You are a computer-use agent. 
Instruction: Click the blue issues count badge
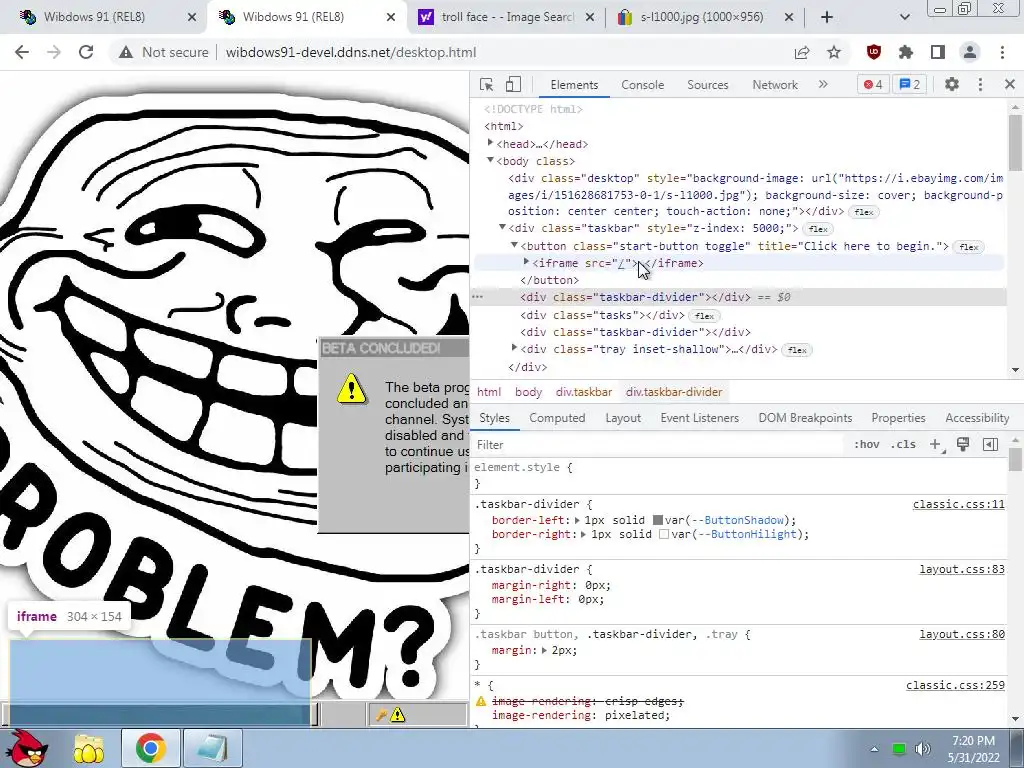[910, 84]
